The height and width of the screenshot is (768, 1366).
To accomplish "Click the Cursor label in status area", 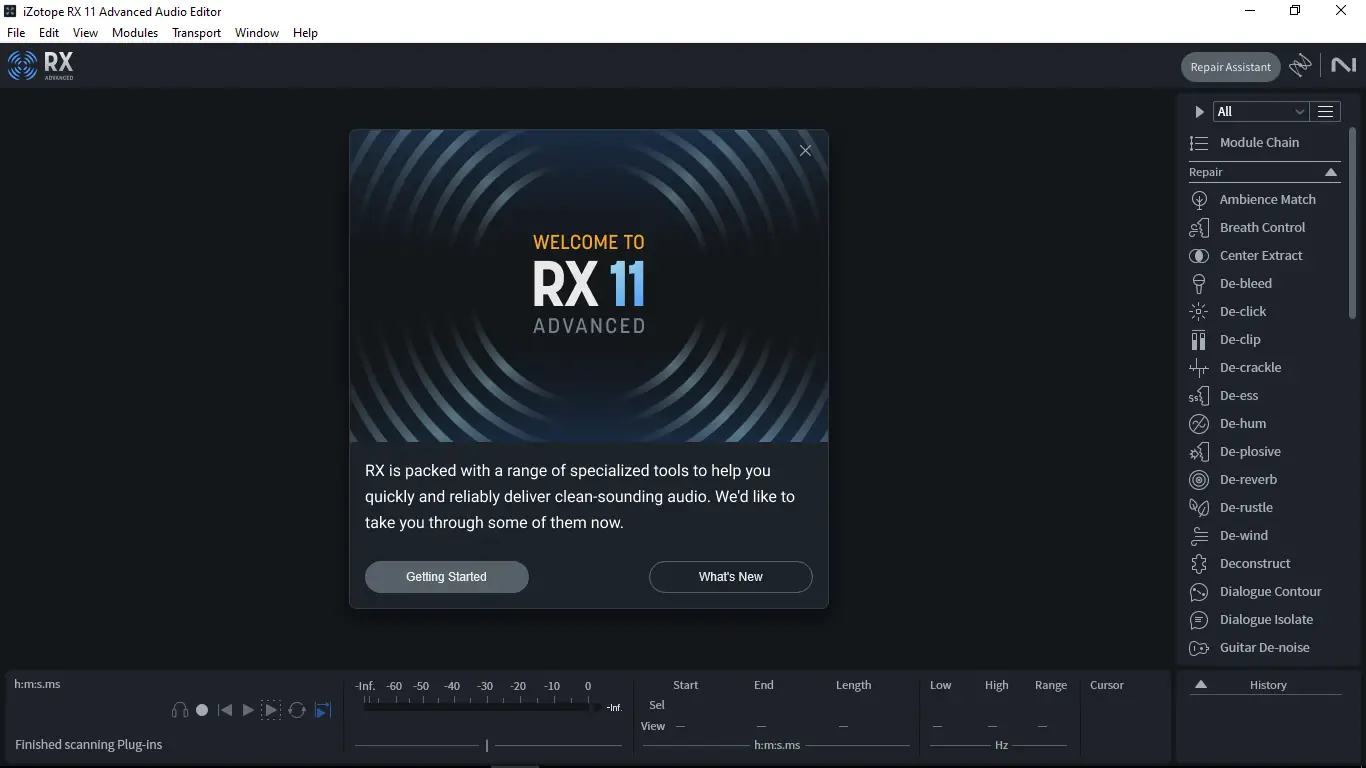I will pos(1106,685).
